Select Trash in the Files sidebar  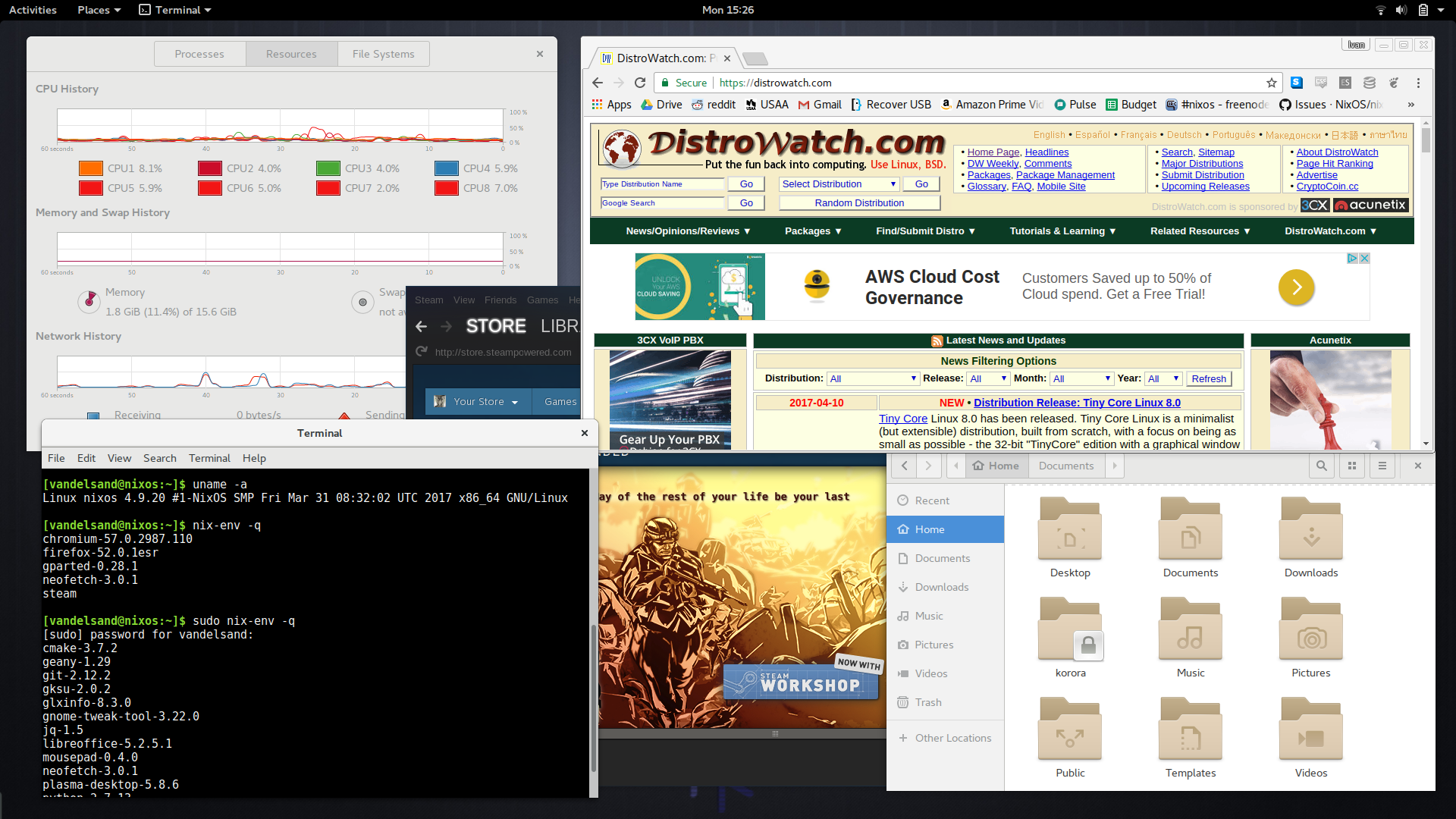coord(945,702)
